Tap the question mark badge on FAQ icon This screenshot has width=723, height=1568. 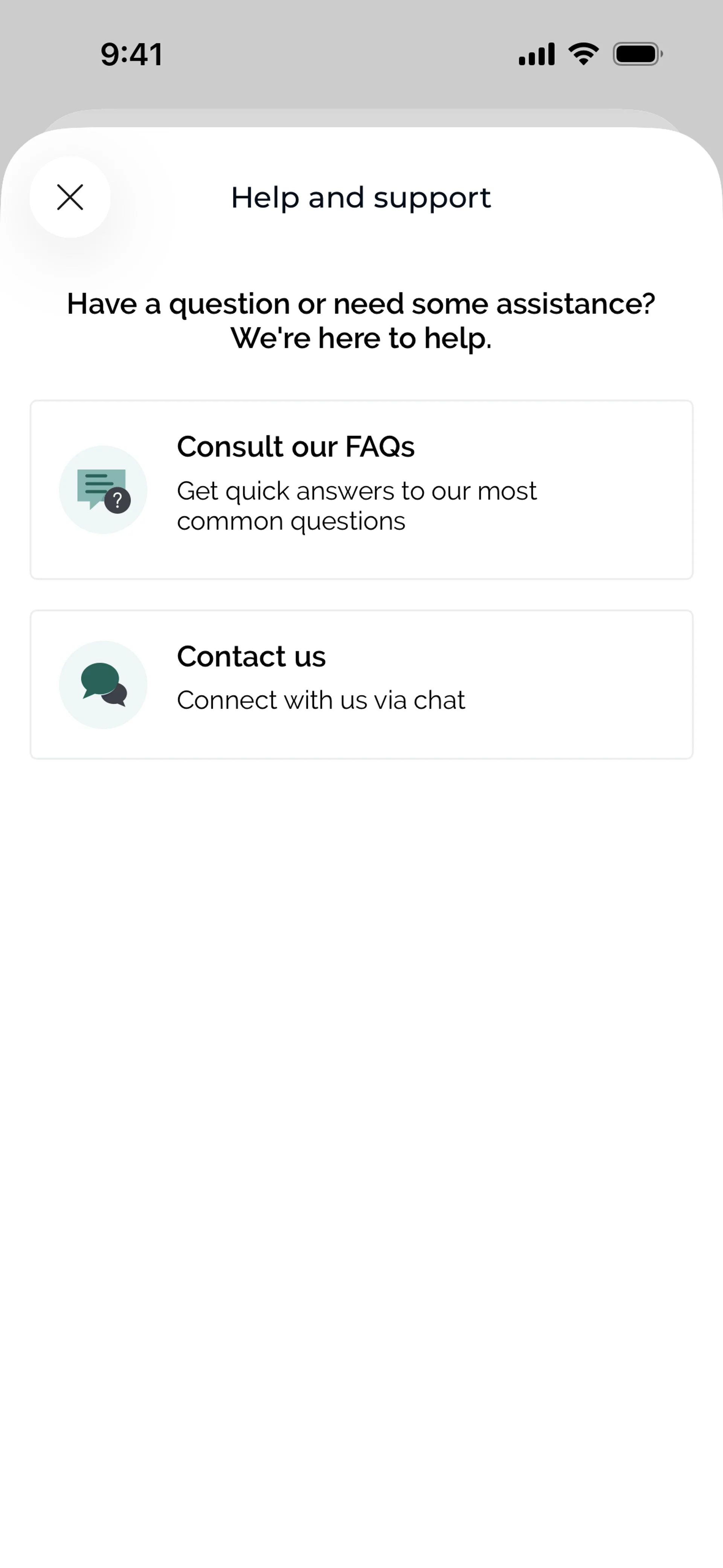[117, 501]
